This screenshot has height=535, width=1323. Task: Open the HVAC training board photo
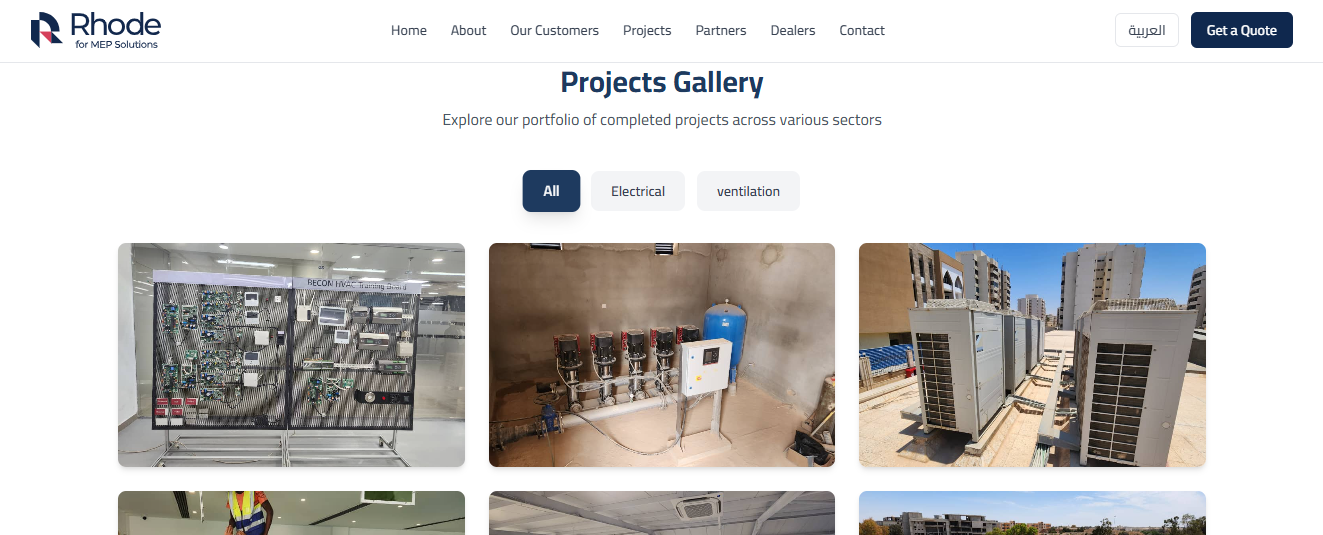(x=291, y=355)
